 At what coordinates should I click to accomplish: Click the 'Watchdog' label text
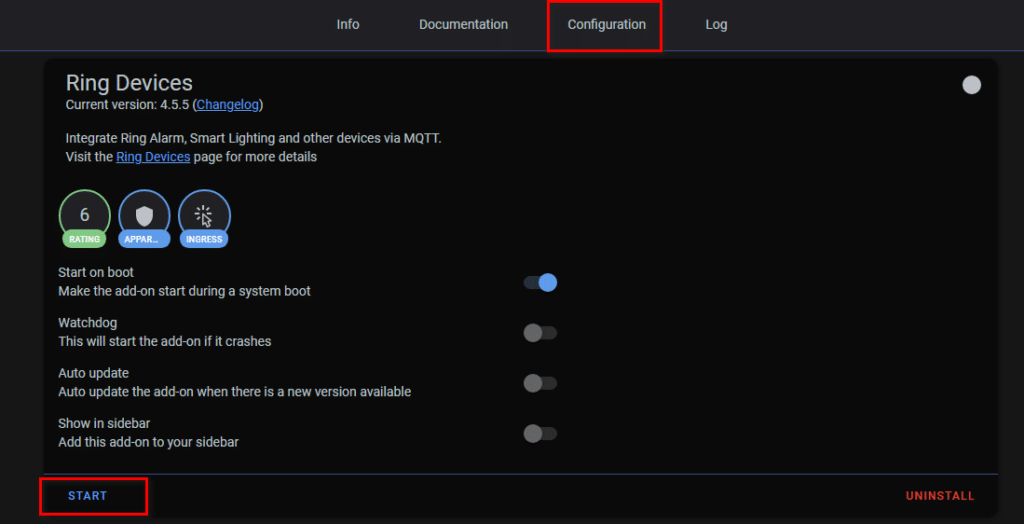click(88, 323)
